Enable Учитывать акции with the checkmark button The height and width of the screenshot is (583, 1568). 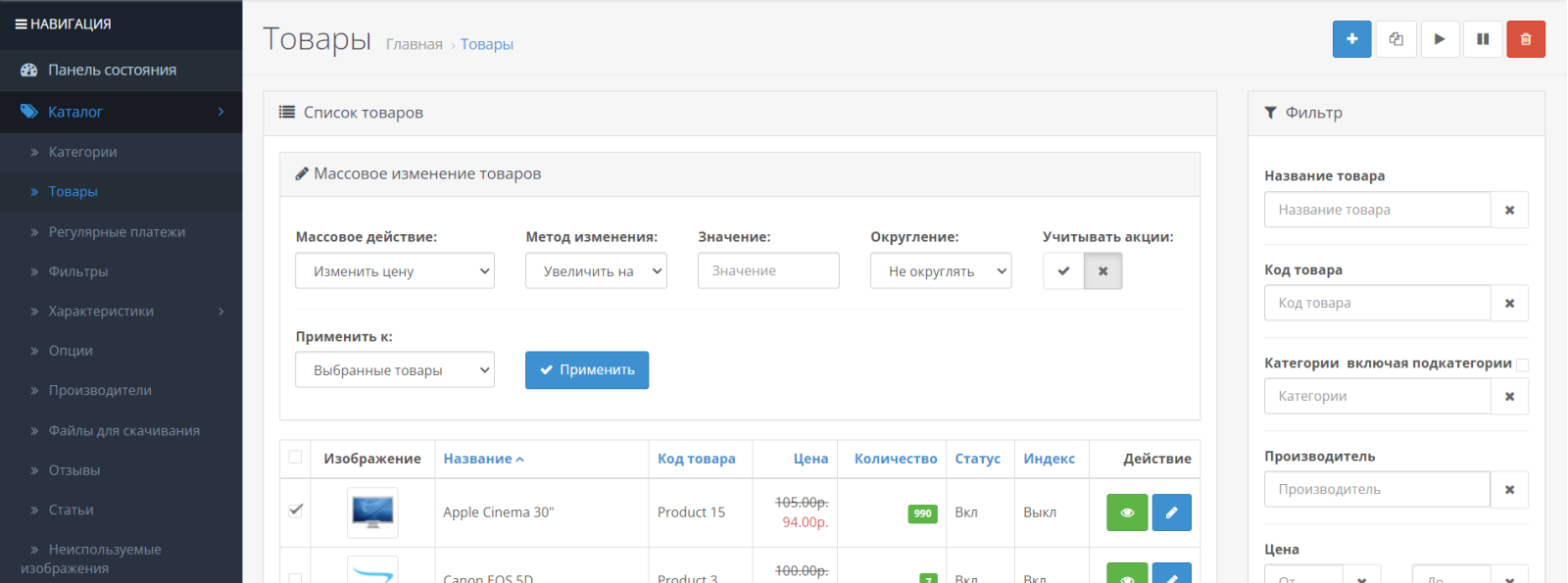1063,271
